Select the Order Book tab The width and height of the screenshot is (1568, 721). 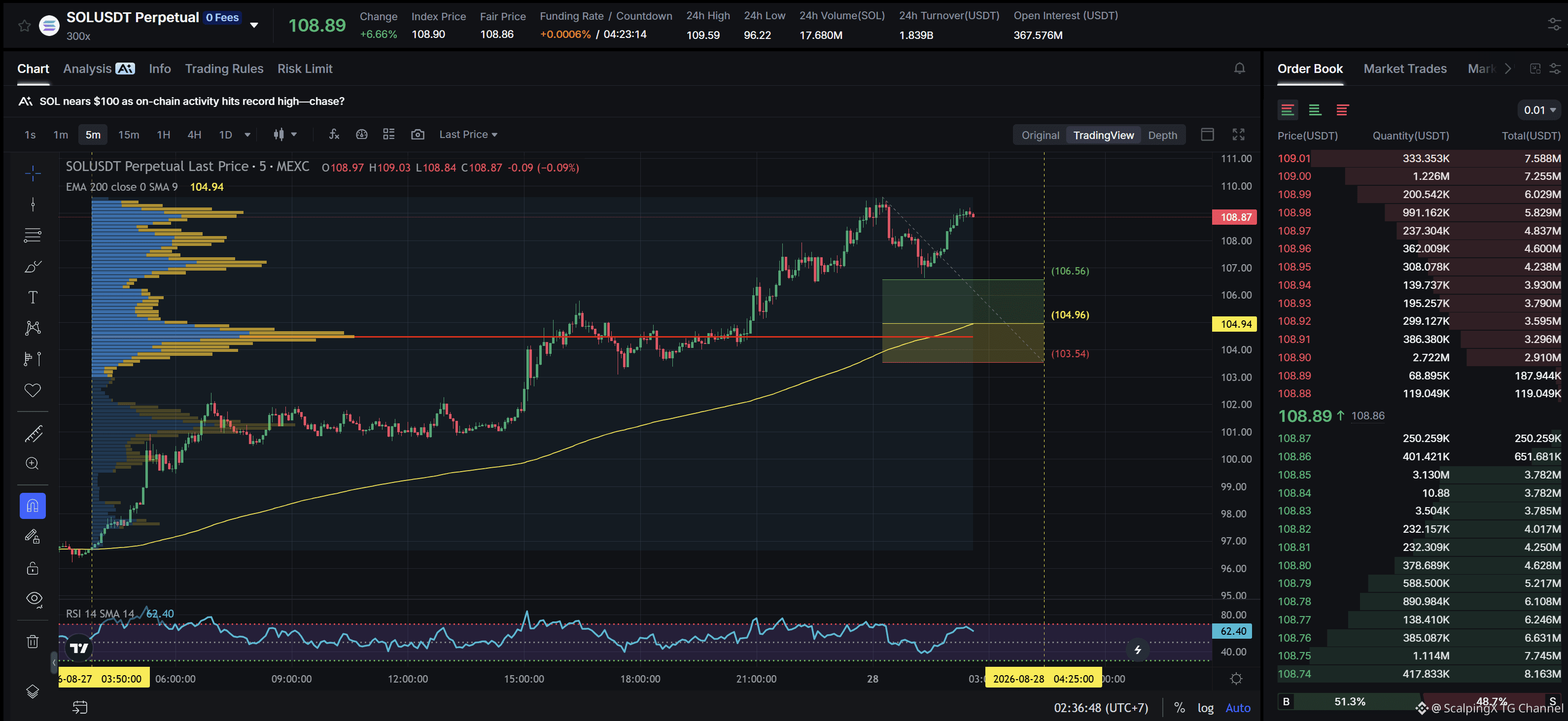point(1310,69)
